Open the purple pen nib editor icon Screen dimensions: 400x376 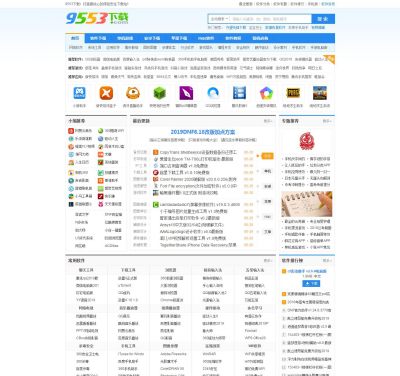pos(186,93)
